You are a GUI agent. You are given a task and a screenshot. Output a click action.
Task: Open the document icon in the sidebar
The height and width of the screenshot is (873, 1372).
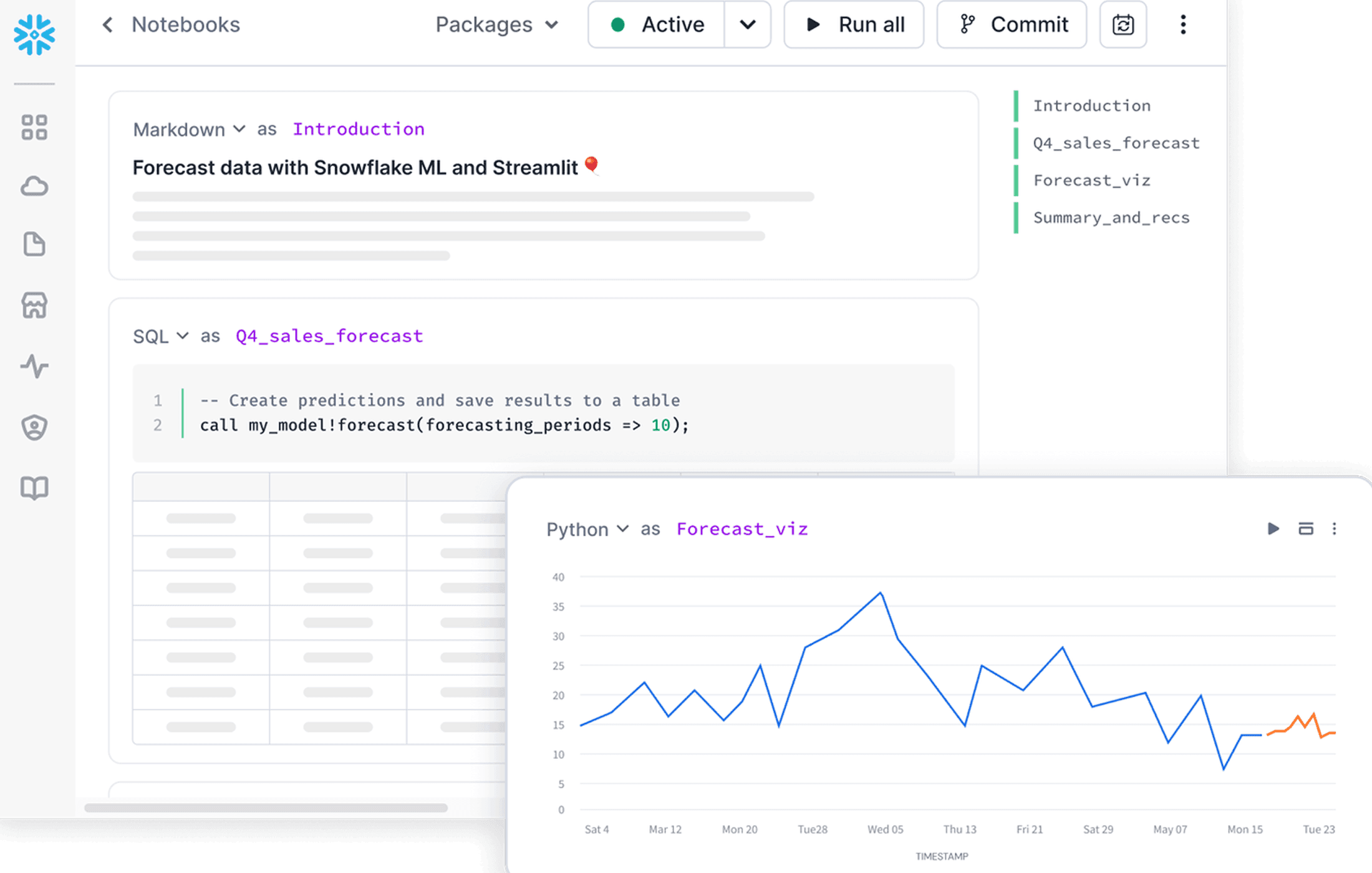coord(34,244)
